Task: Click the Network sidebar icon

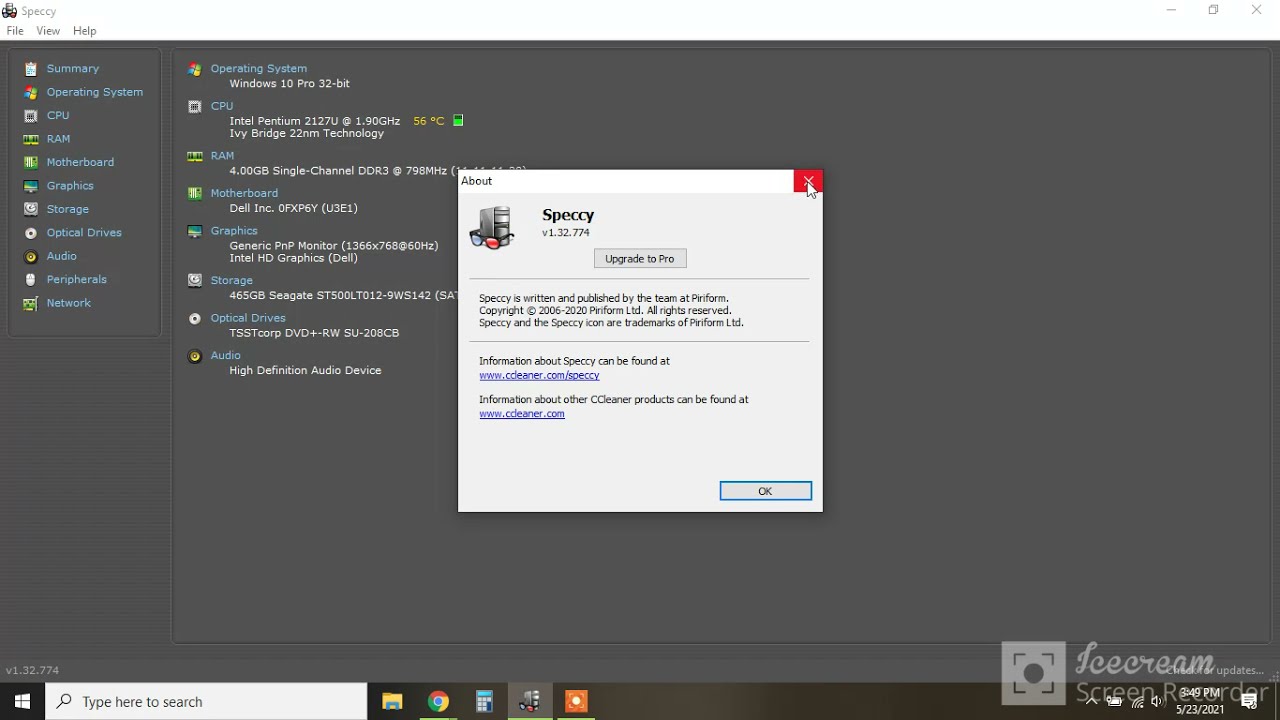Action: click(31, 303)
